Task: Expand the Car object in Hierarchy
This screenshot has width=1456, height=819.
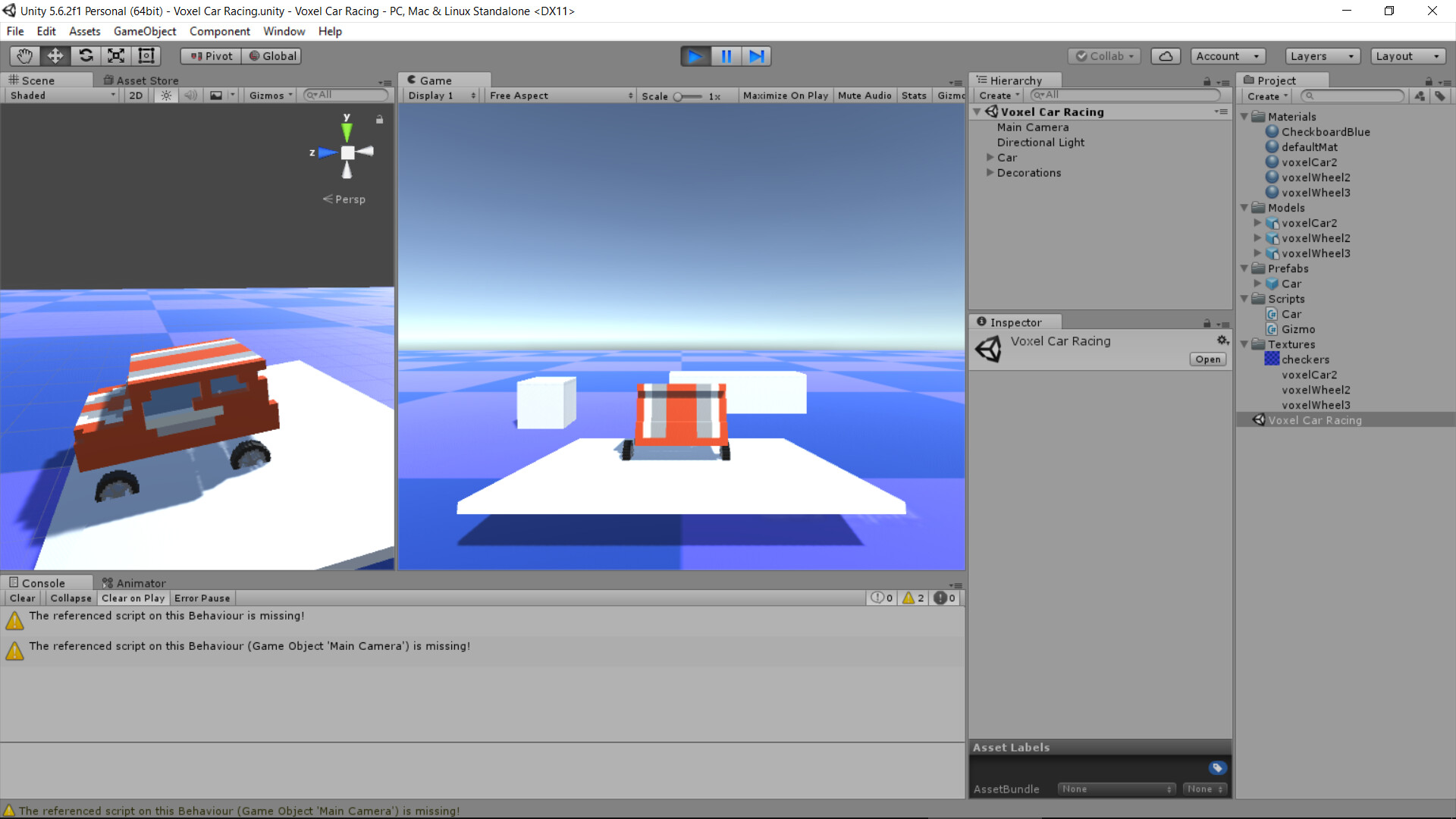Action: (990, 157)
